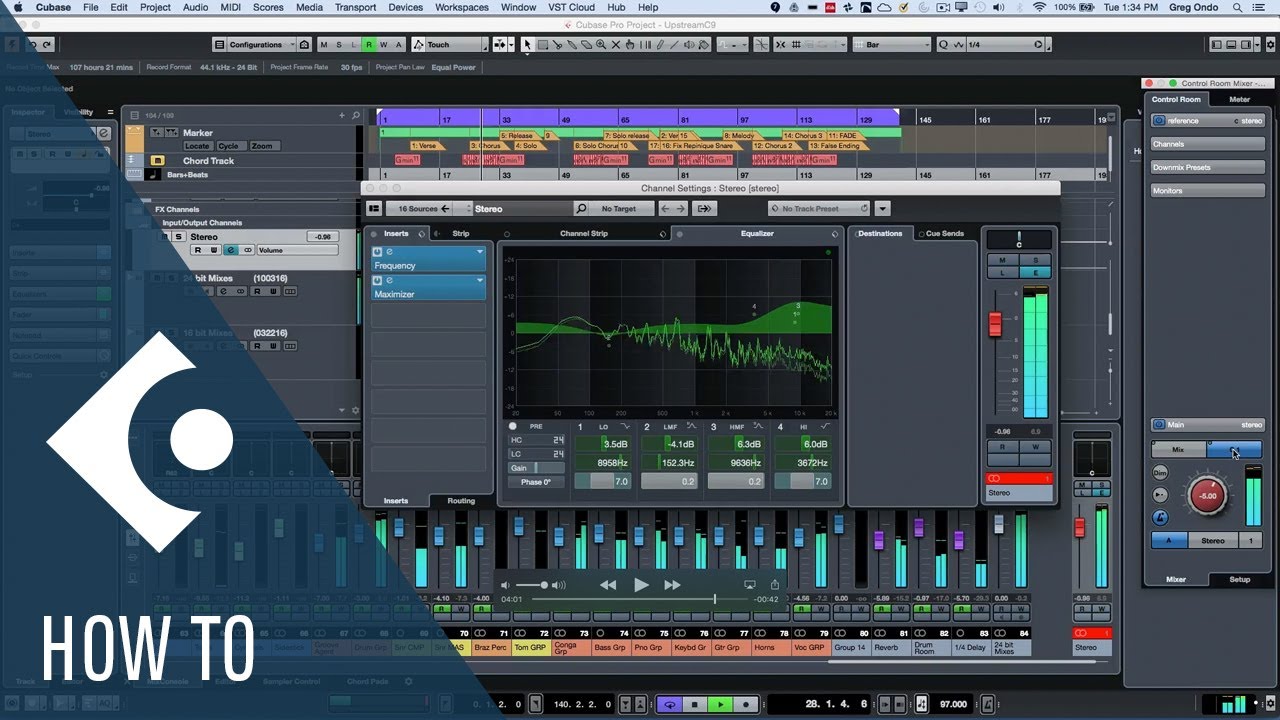Open Maximizer plug-in editor e icon
The image size is (1280, 720).
pos(389,280)
